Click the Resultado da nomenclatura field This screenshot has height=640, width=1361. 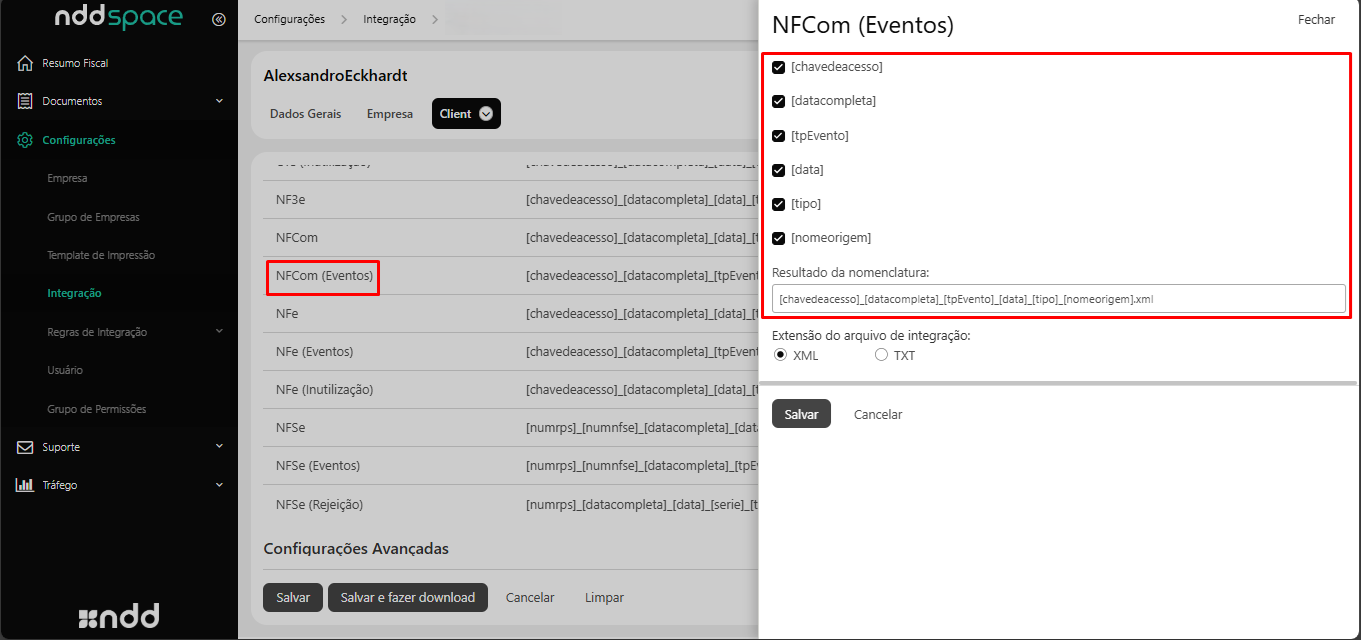click(1058, 298)
